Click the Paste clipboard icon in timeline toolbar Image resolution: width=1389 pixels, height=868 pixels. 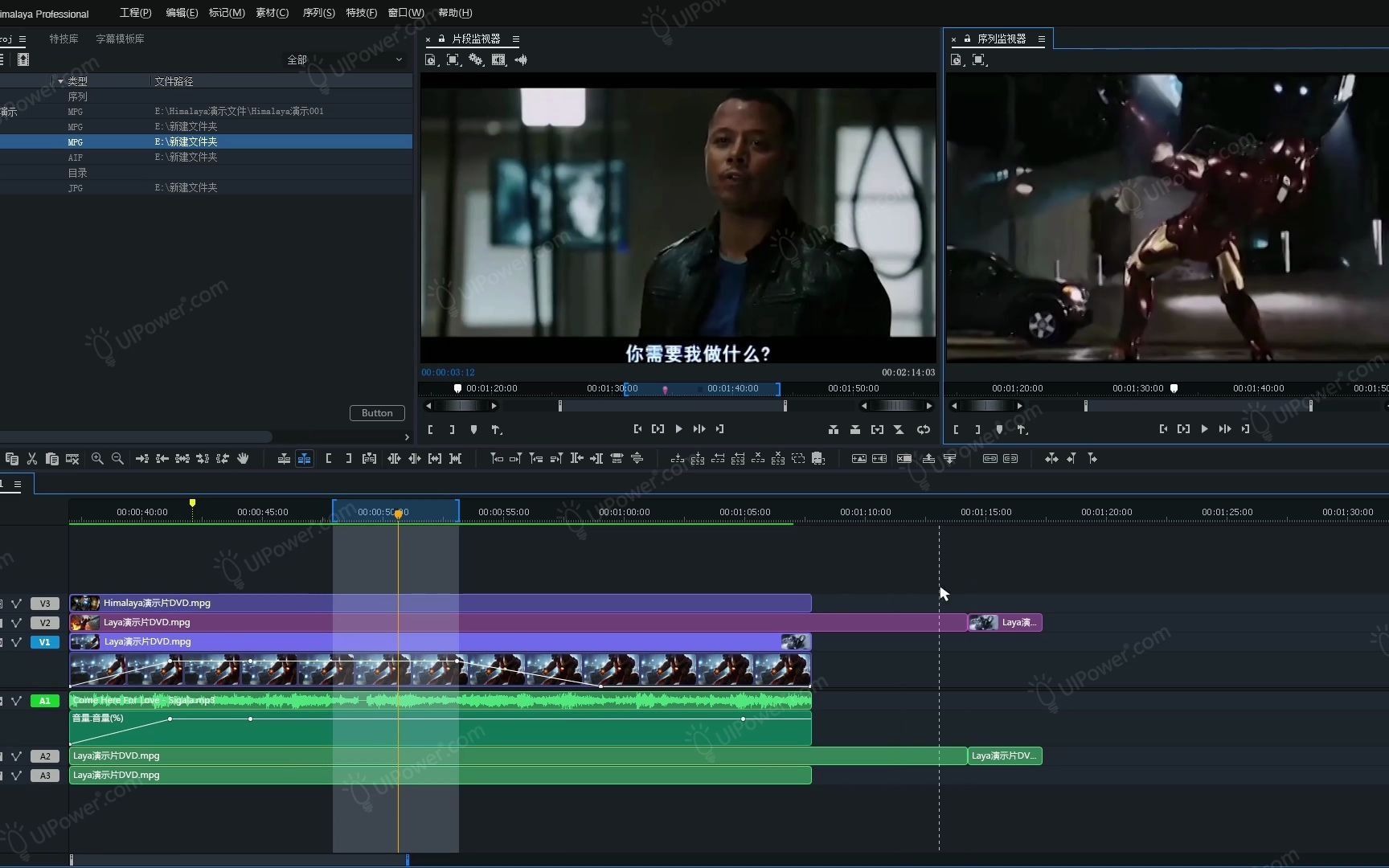tap(52, 458)
